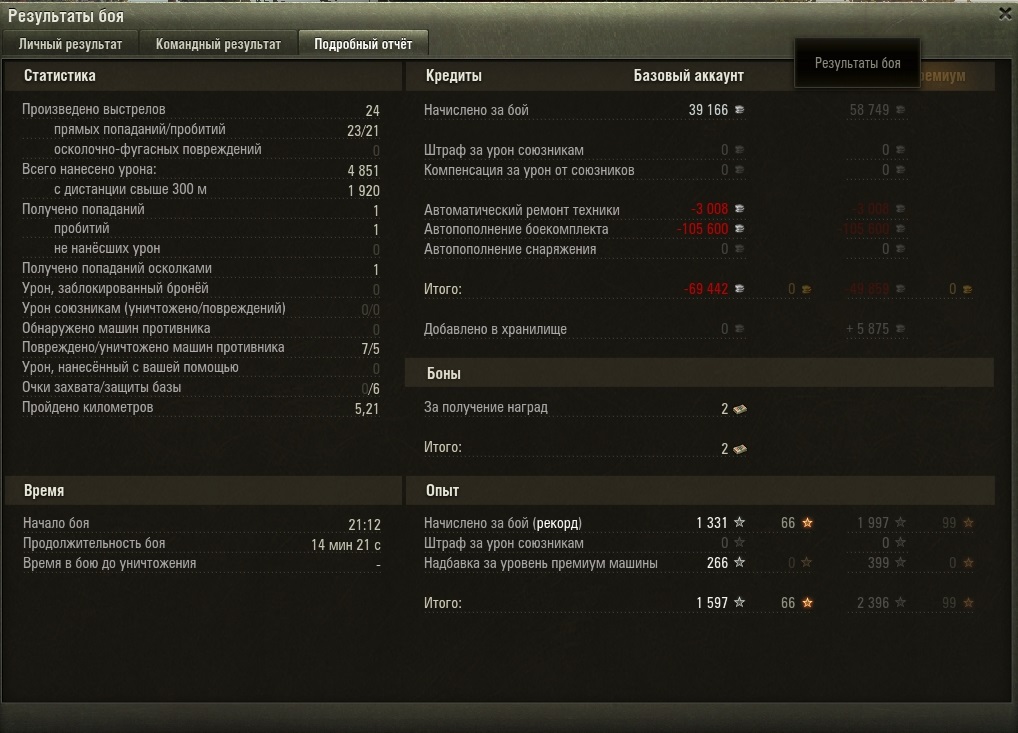This screenshot has height=733, width=1018.
Task: Switch to the Личный результат tab
Action: (x=70, y=43)
